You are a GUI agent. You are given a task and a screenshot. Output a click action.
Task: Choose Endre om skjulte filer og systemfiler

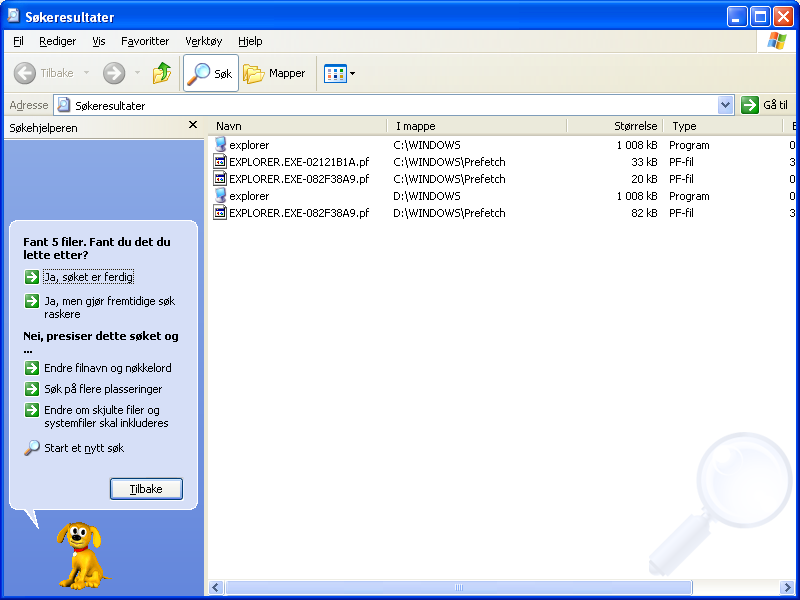pyautogui.click(x=106, y=416)
